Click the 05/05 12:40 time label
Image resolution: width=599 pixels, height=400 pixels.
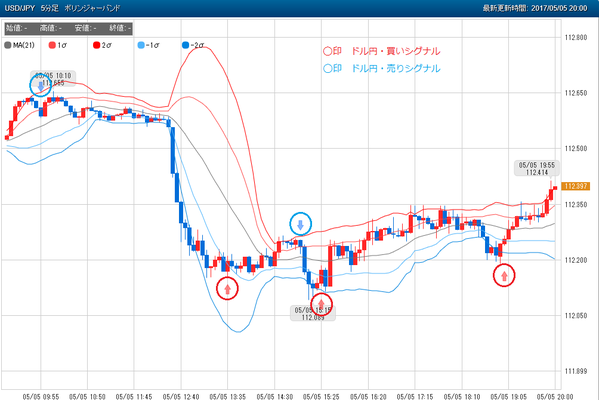click(x=181, y=397)
